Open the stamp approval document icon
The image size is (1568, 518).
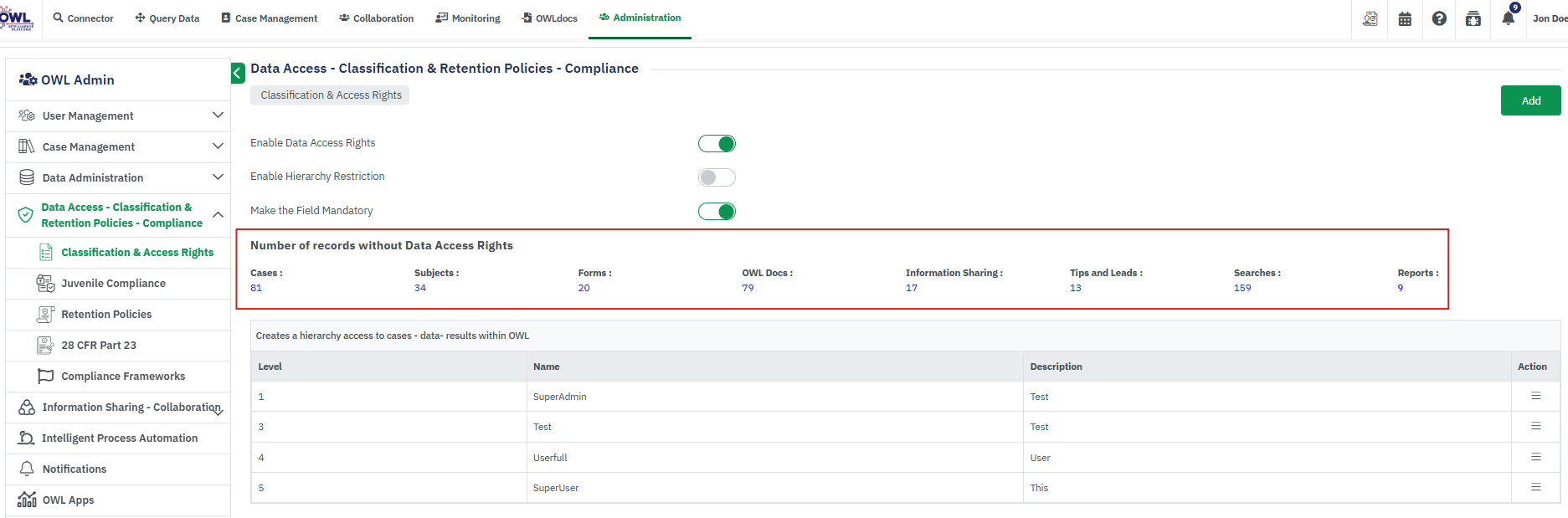(1370, 18)
